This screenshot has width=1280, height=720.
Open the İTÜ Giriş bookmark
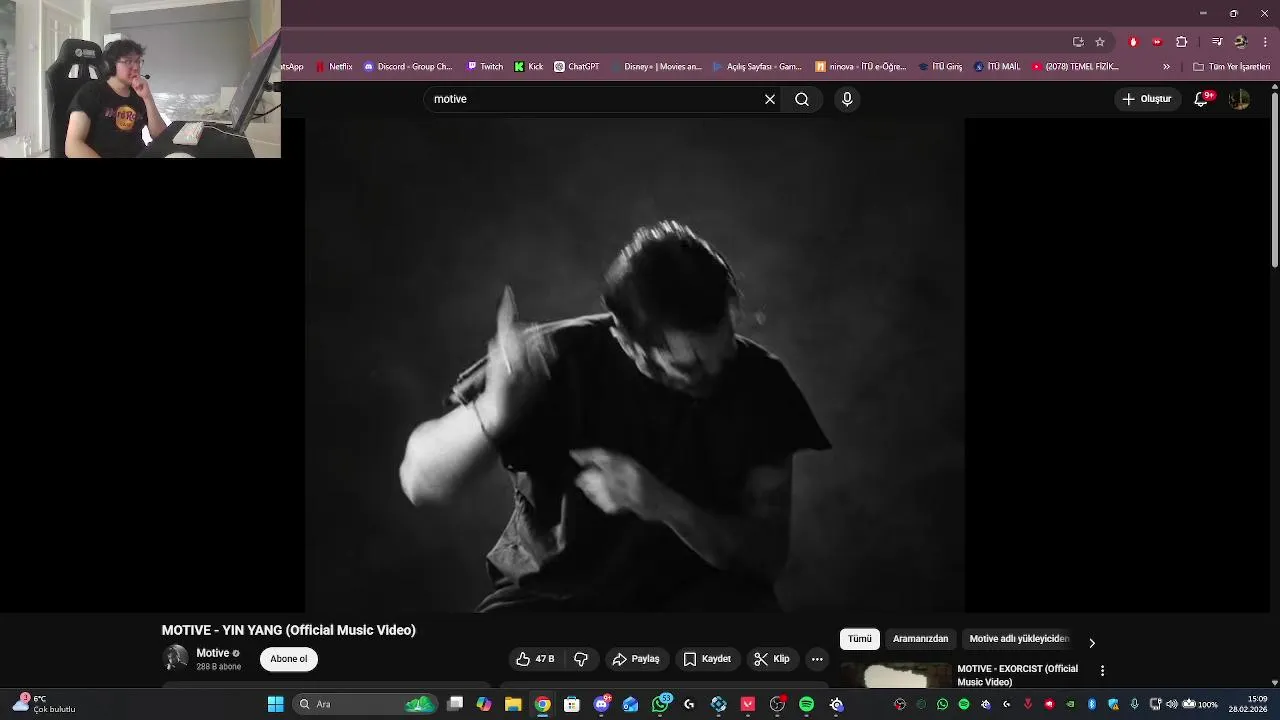click(940, 67)
